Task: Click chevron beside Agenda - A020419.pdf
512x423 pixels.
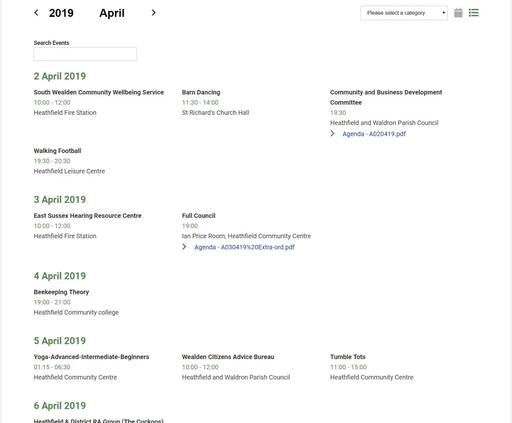Action: [x=332, y=133]
